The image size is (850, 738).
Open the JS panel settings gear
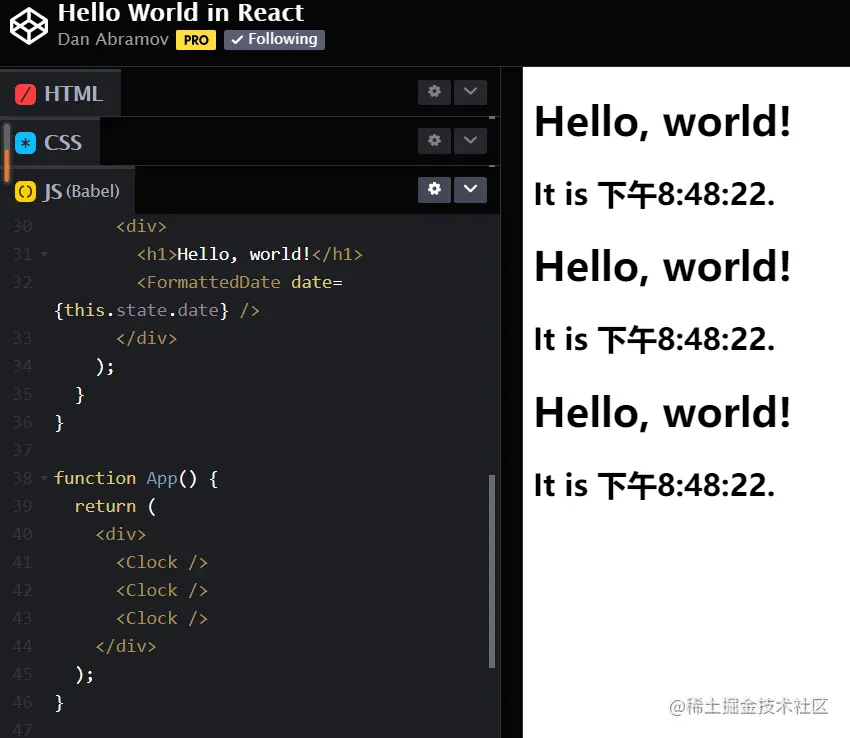tap(434, 190)
